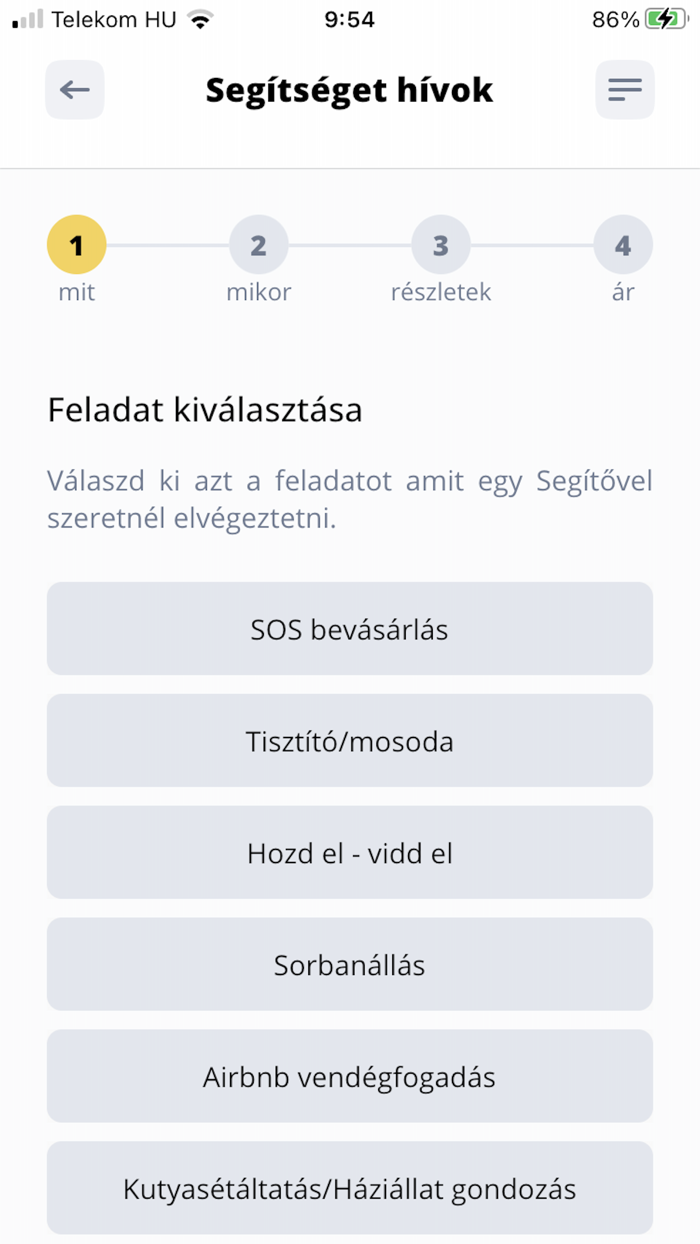Image resolution: width=700 pixels, height=1244 pixels.
Task: Select Hozd el - vidd el
Action: [x=350, y=852]
